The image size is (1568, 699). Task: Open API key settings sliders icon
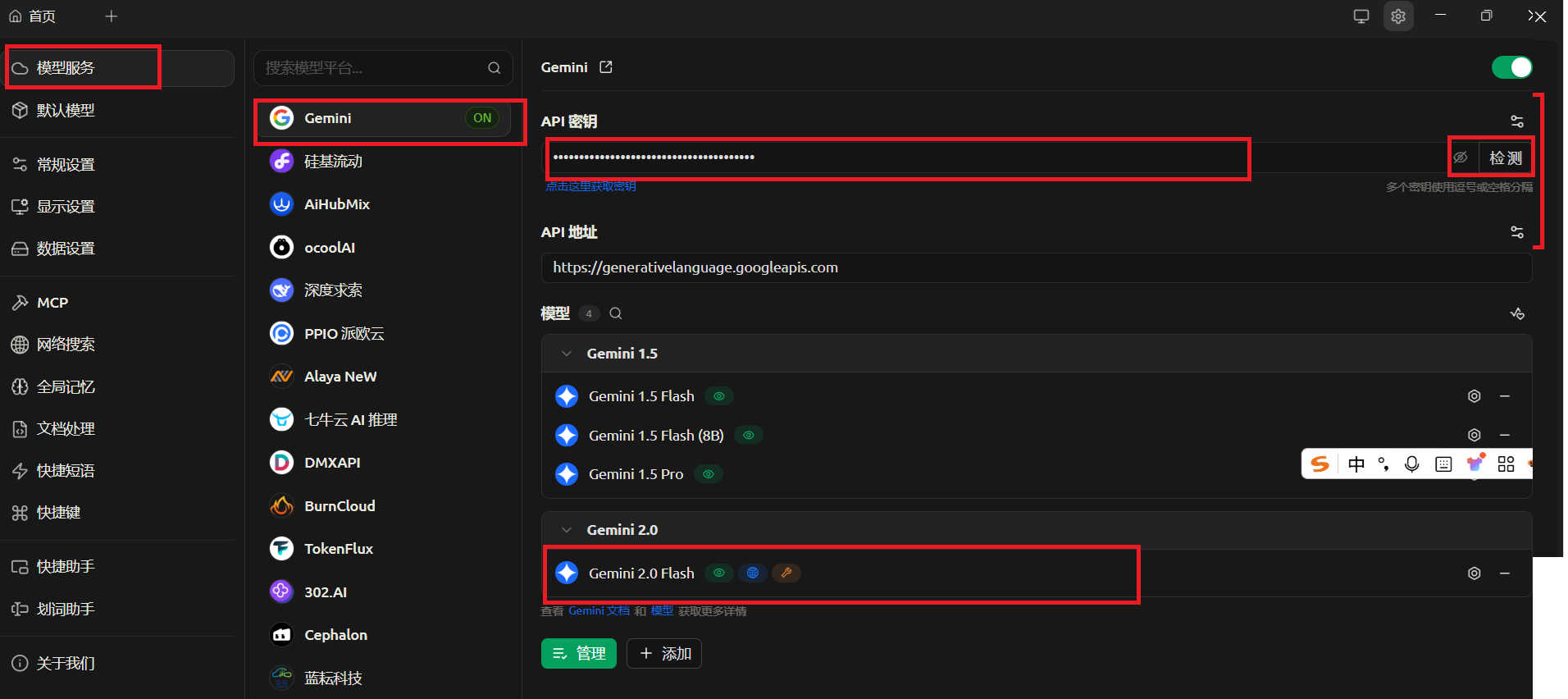click(1517, 121)
